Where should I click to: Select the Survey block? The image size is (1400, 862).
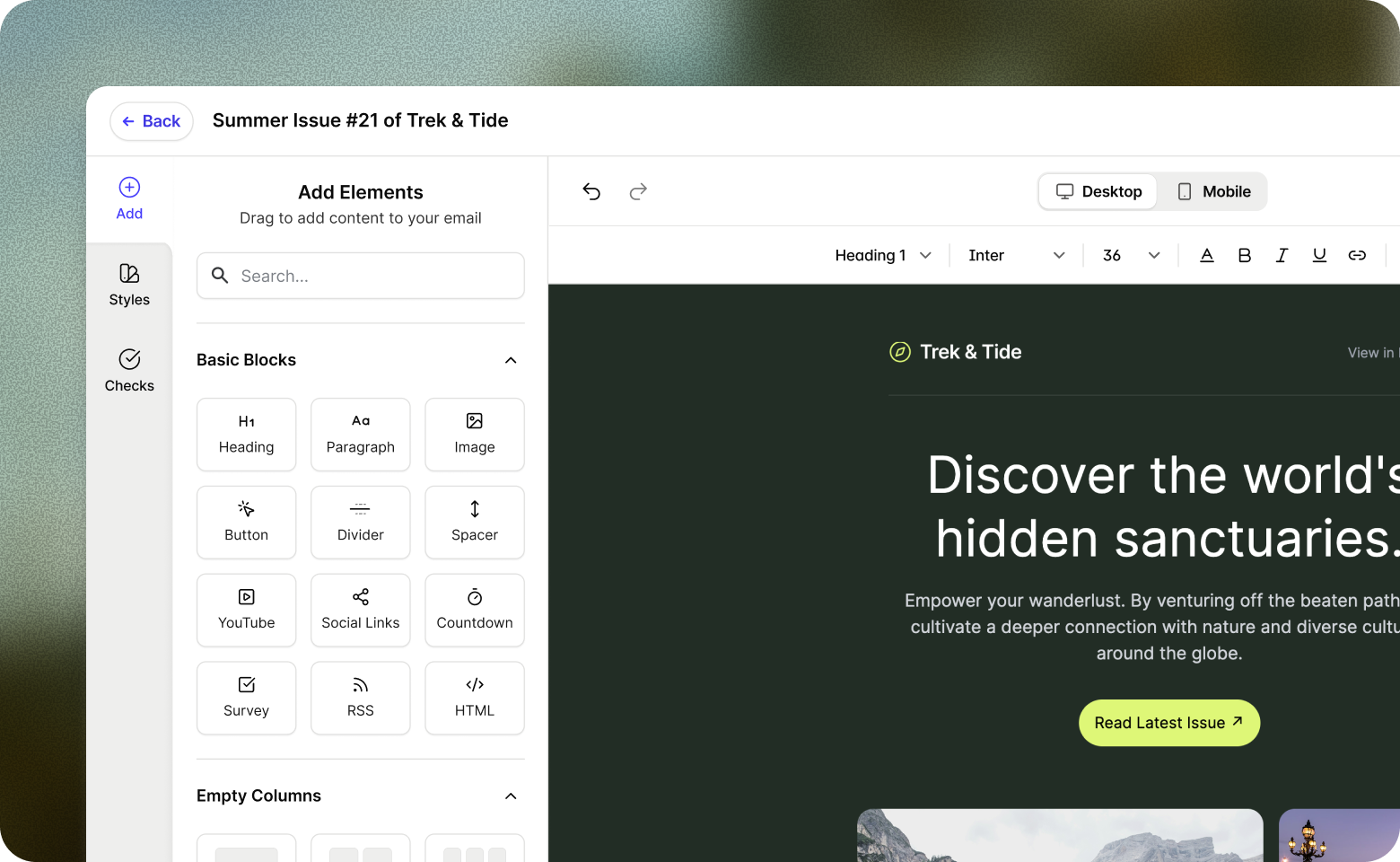(x=247, y=699)
